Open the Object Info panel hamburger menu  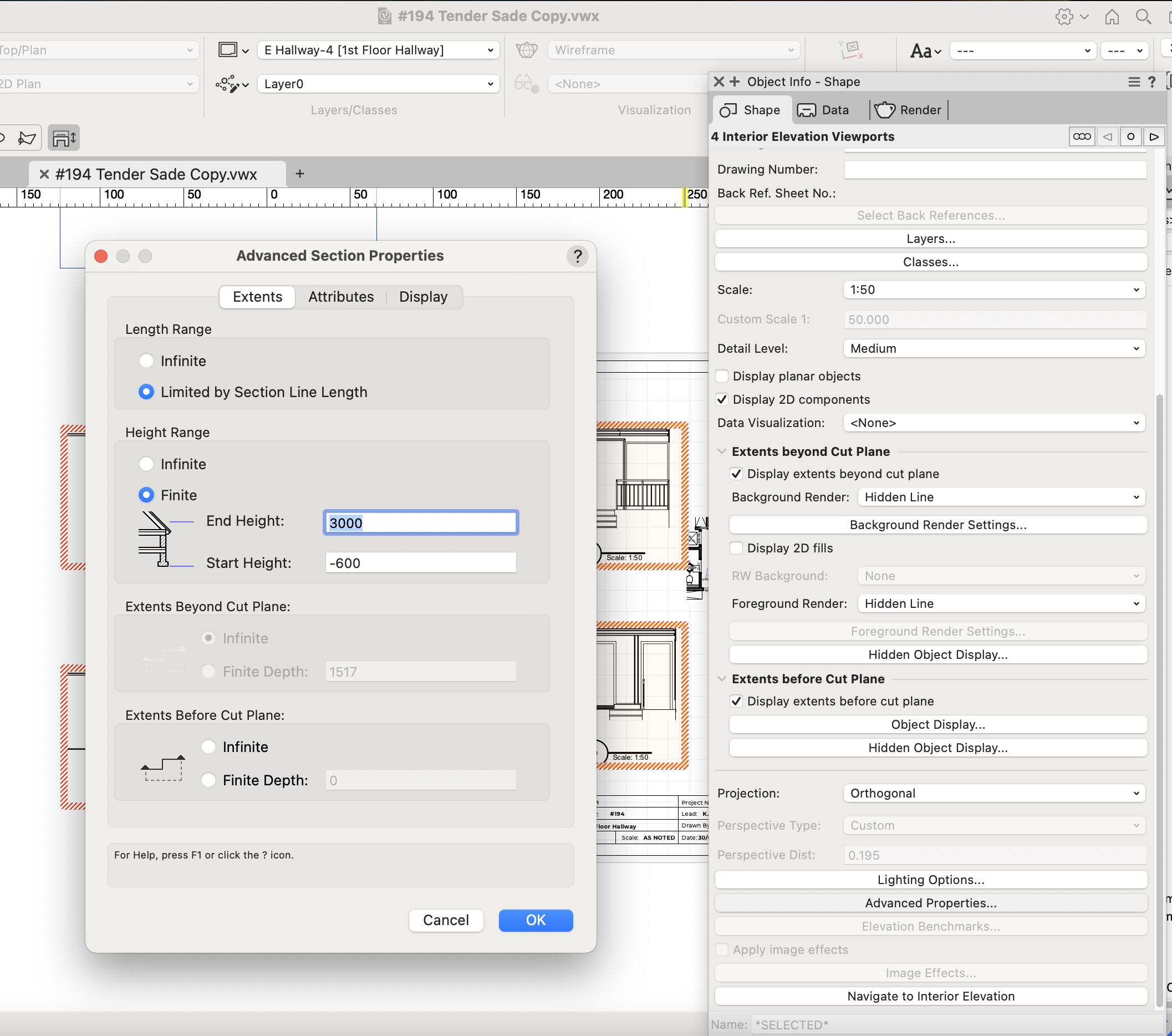(1134, 82)
